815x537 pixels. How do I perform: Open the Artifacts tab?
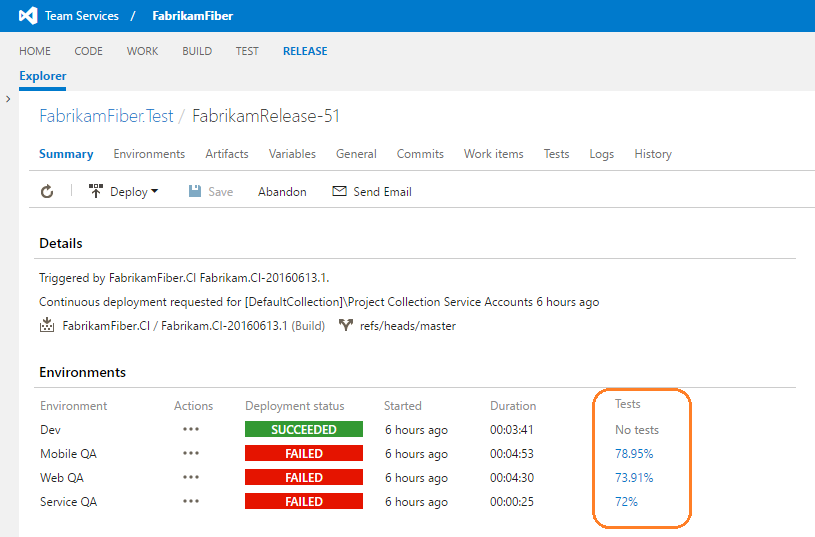(x=227, y=154)
